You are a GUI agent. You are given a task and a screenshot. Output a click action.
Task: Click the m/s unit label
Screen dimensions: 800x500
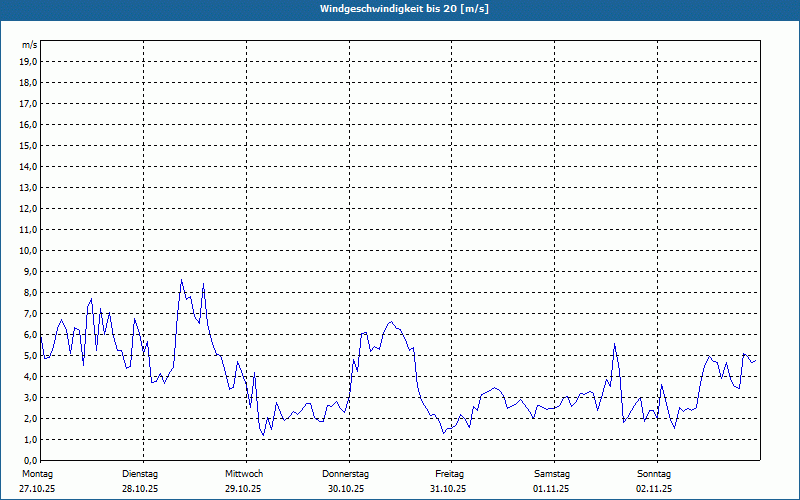pos(30,46)
